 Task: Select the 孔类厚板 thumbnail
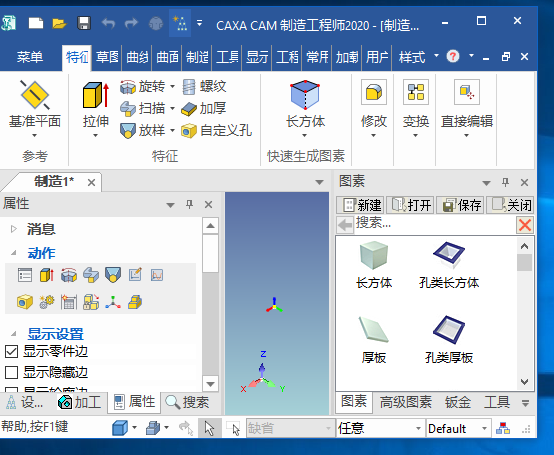(x=449, y=340)
